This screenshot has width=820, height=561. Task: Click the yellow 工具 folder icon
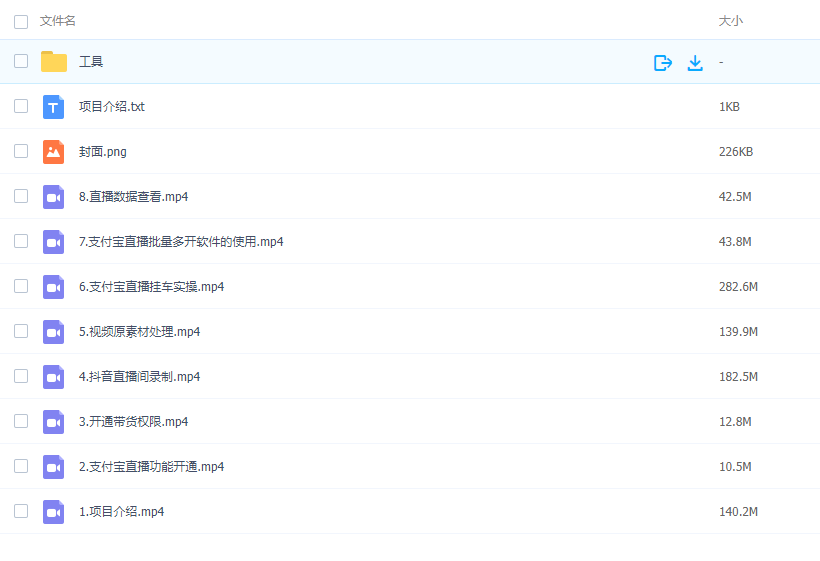[x=54, y=62]
